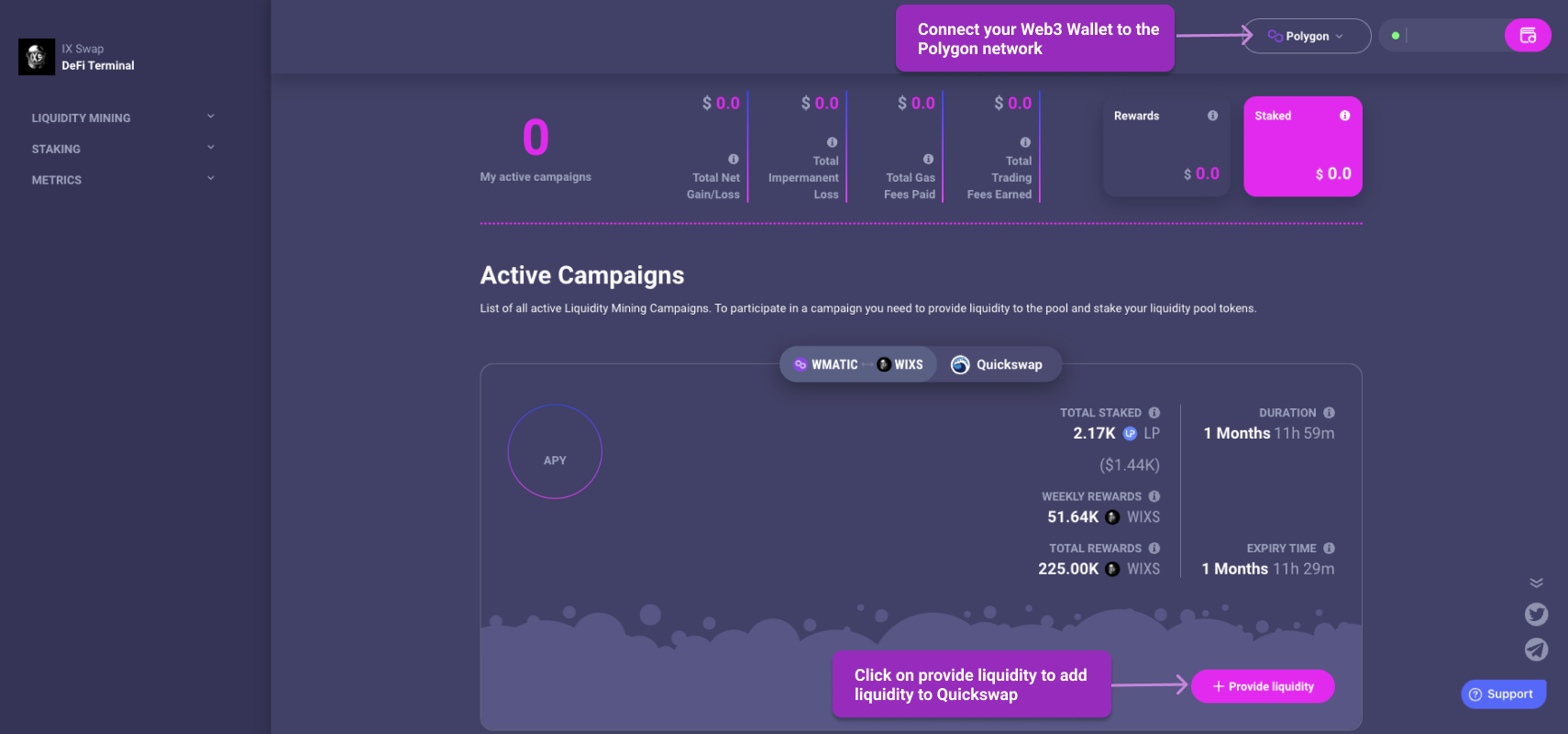Click the 51.64K weekly rewards value
This screenshot has width=1568, height=734.
pos(1073,517)
